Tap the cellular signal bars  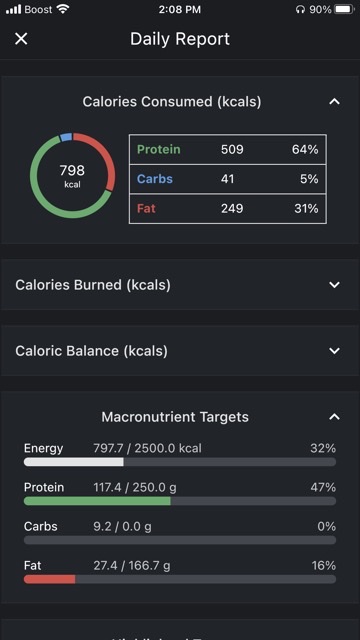point(13,9)
